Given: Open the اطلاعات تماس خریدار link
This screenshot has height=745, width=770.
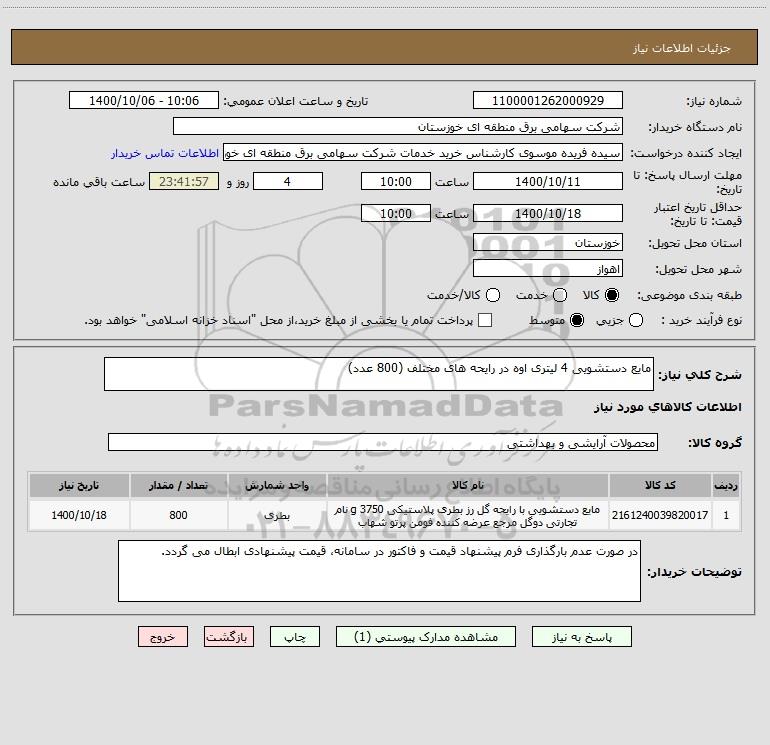Looking at the screenshot, I should pos(165,153).
